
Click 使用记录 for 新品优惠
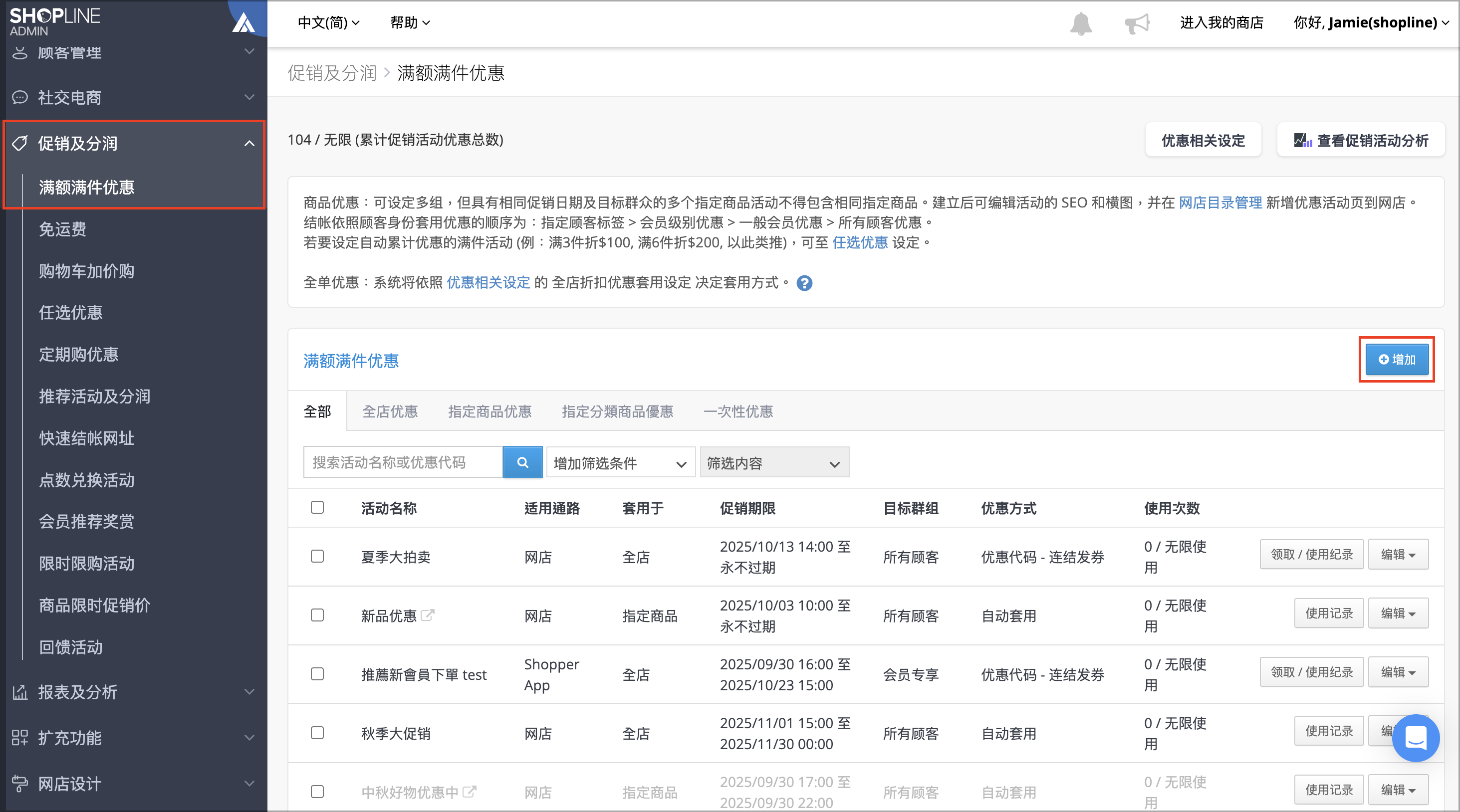point(1328,613)
